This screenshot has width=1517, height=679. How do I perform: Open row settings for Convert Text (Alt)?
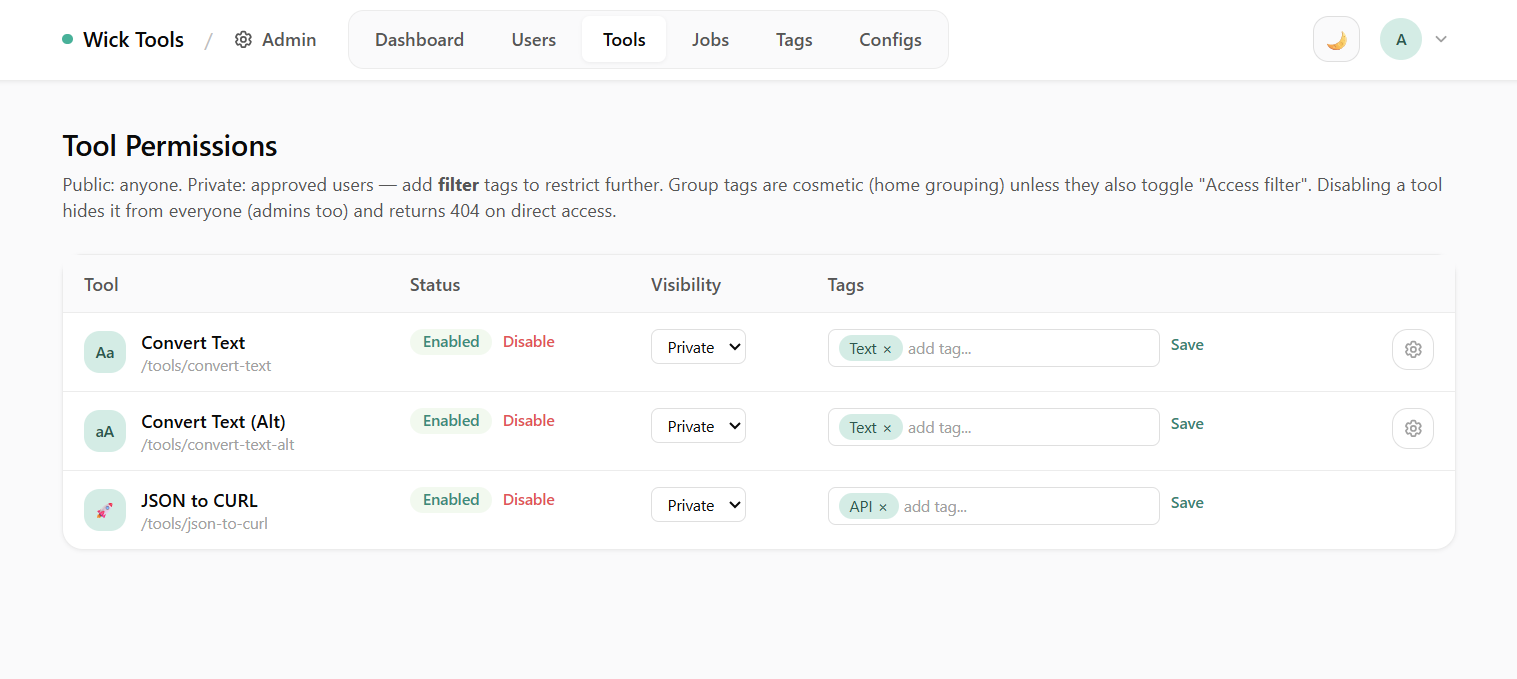1412,428
